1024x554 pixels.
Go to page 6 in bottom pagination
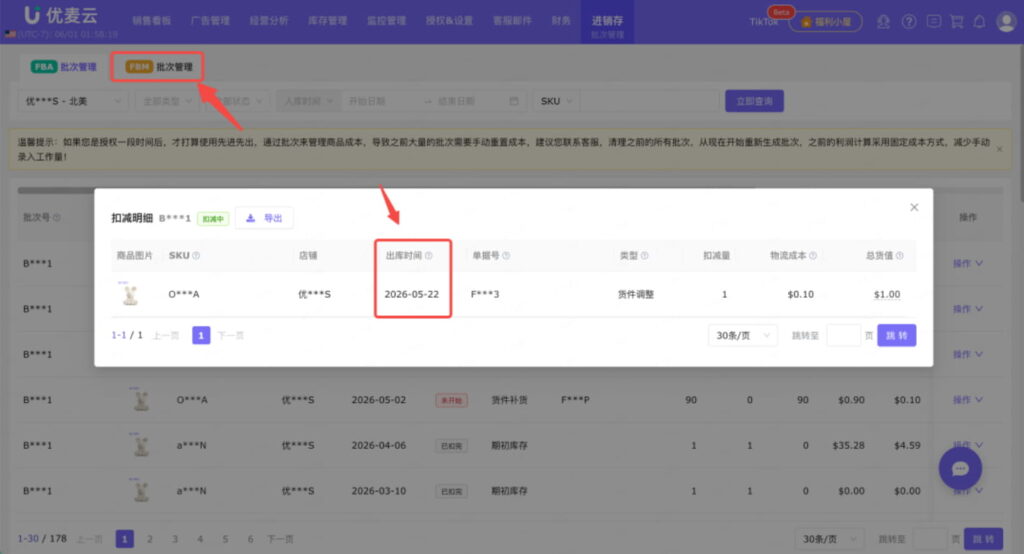point(250,539)
